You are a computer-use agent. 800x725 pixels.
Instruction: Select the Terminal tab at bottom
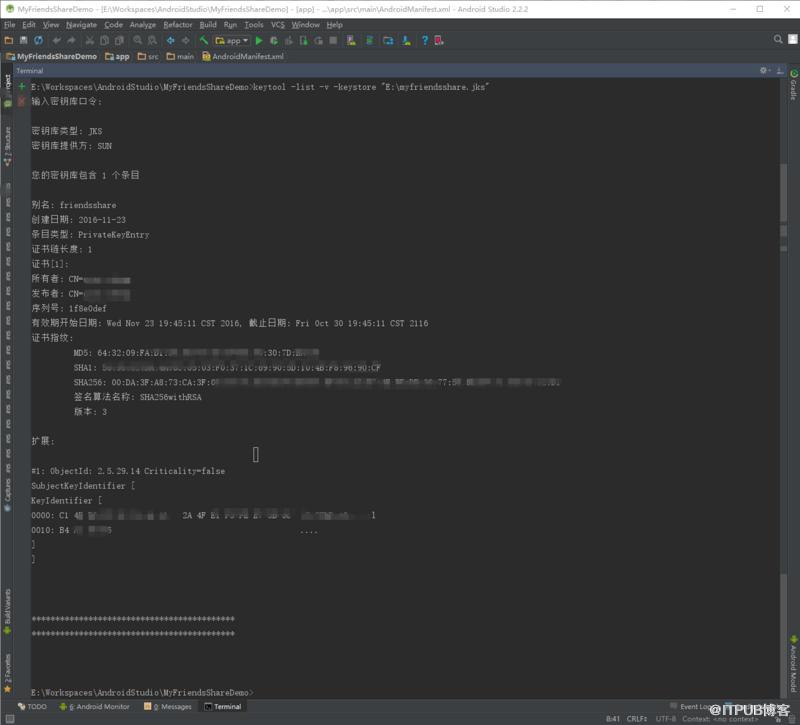pyautogui.click(x=223, y=707)
